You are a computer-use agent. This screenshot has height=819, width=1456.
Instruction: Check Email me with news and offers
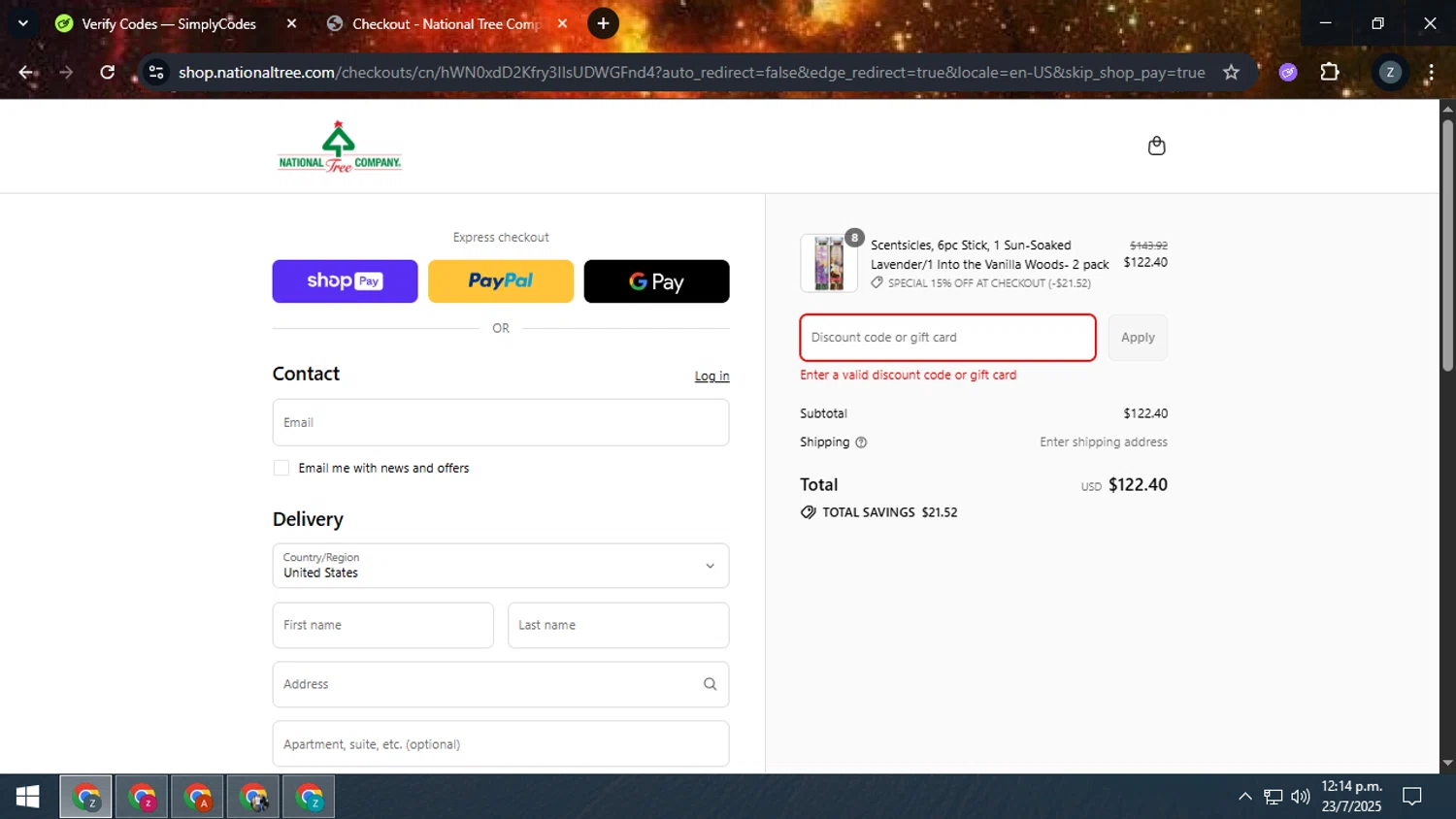click(x=281, y=468)
